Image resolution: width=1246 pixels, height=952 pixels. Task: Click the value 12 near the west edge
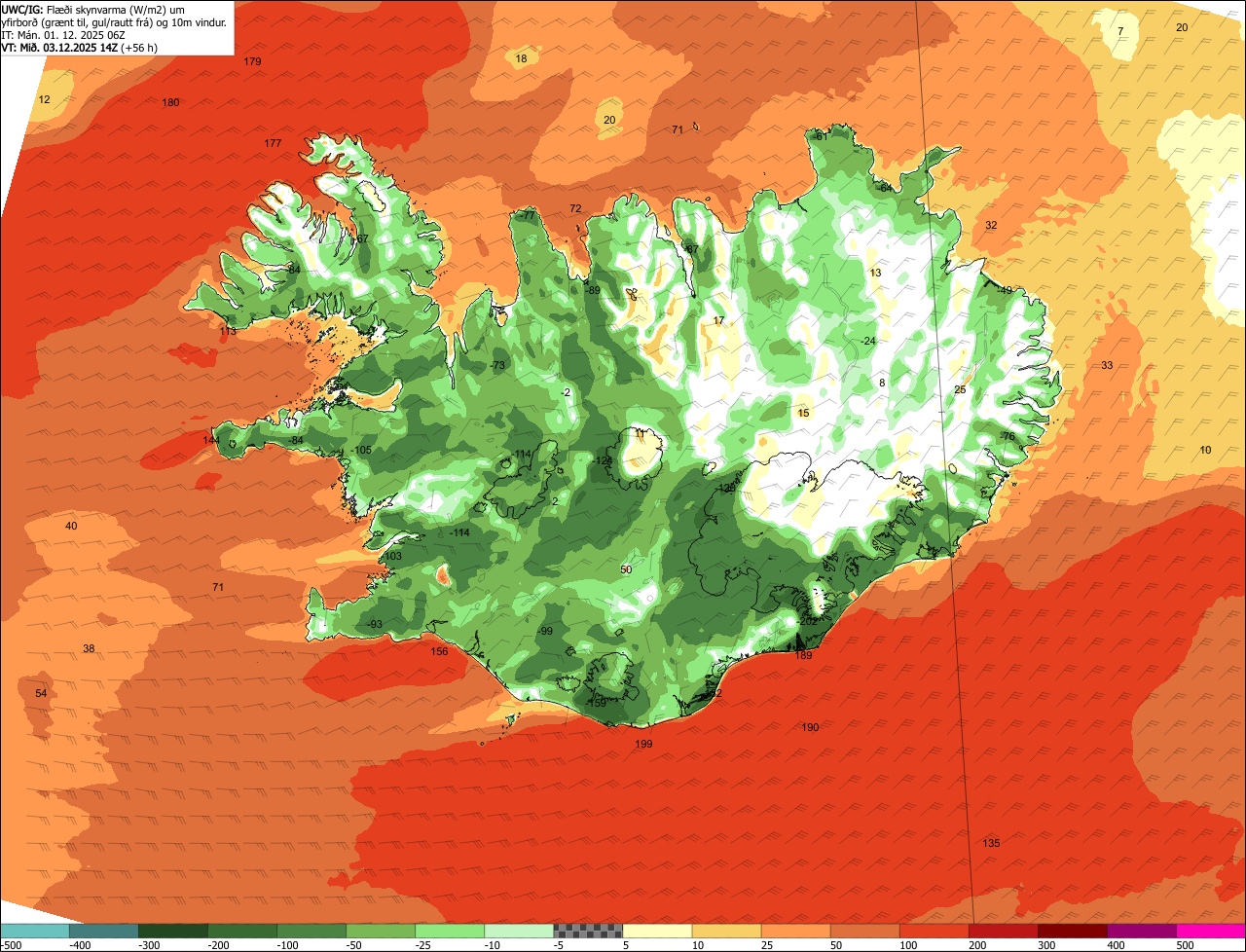coord(44,99)
